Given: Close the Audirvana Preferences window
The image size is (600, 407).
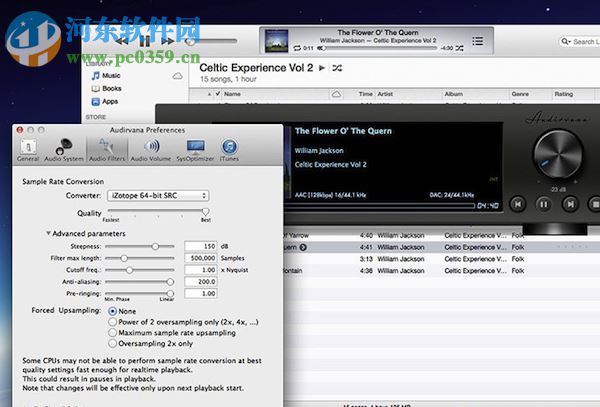Looking at the screenshot, I should point(20,130).
